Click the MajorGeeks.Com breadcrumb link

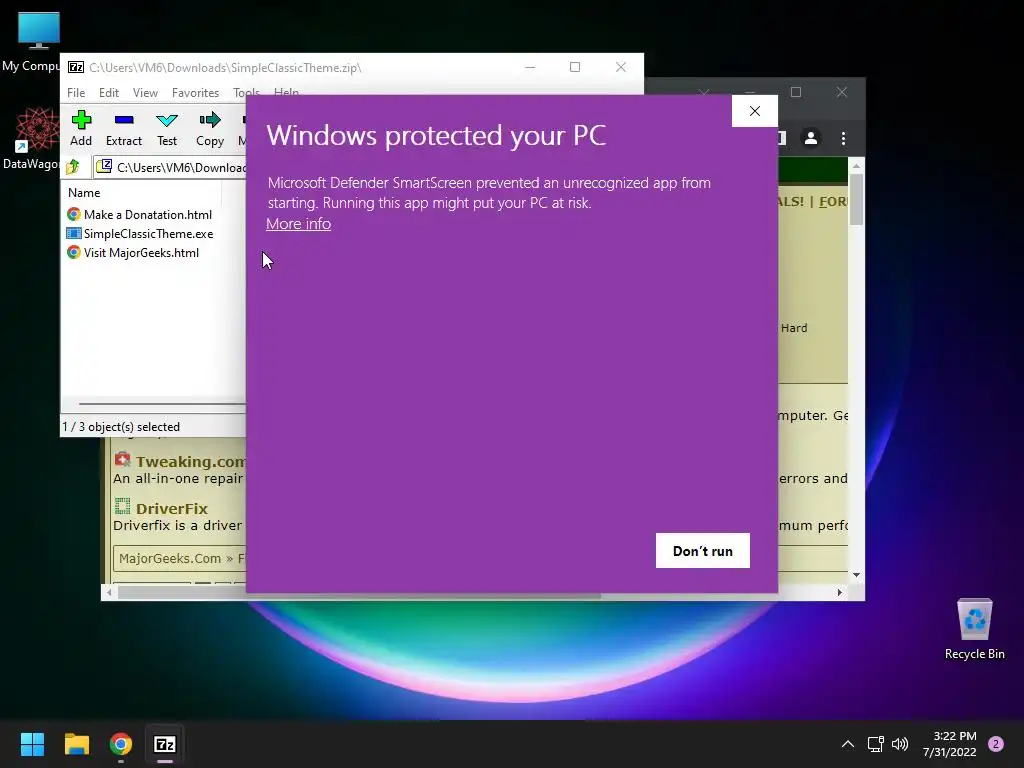pos(170,558)
